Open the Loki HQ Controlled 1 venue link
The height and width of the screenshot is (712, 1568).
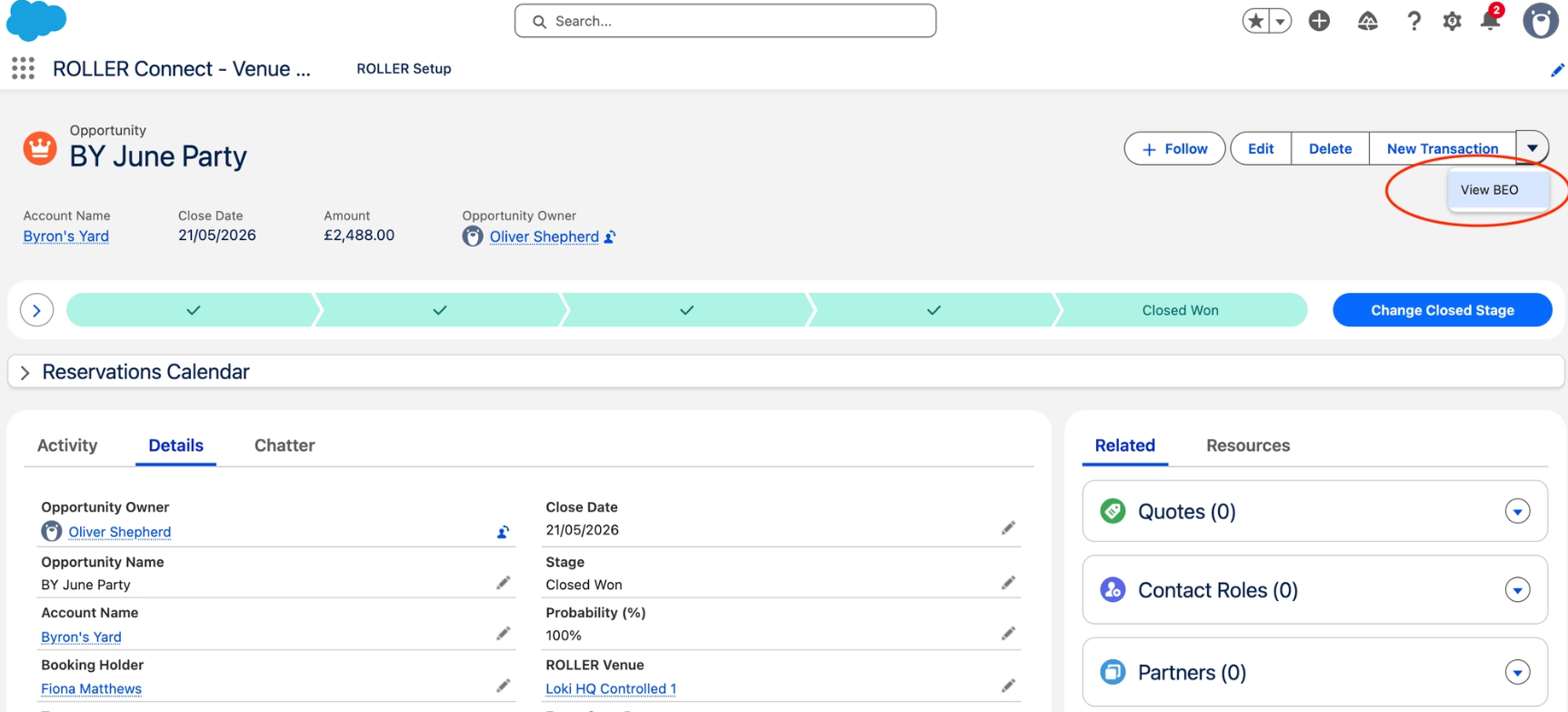[611, 688]
